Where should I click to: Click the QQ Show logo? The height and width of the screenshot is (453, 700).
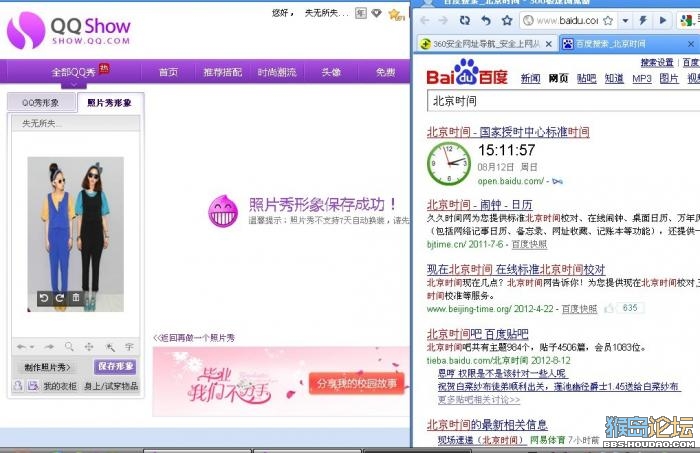(68, 30)
